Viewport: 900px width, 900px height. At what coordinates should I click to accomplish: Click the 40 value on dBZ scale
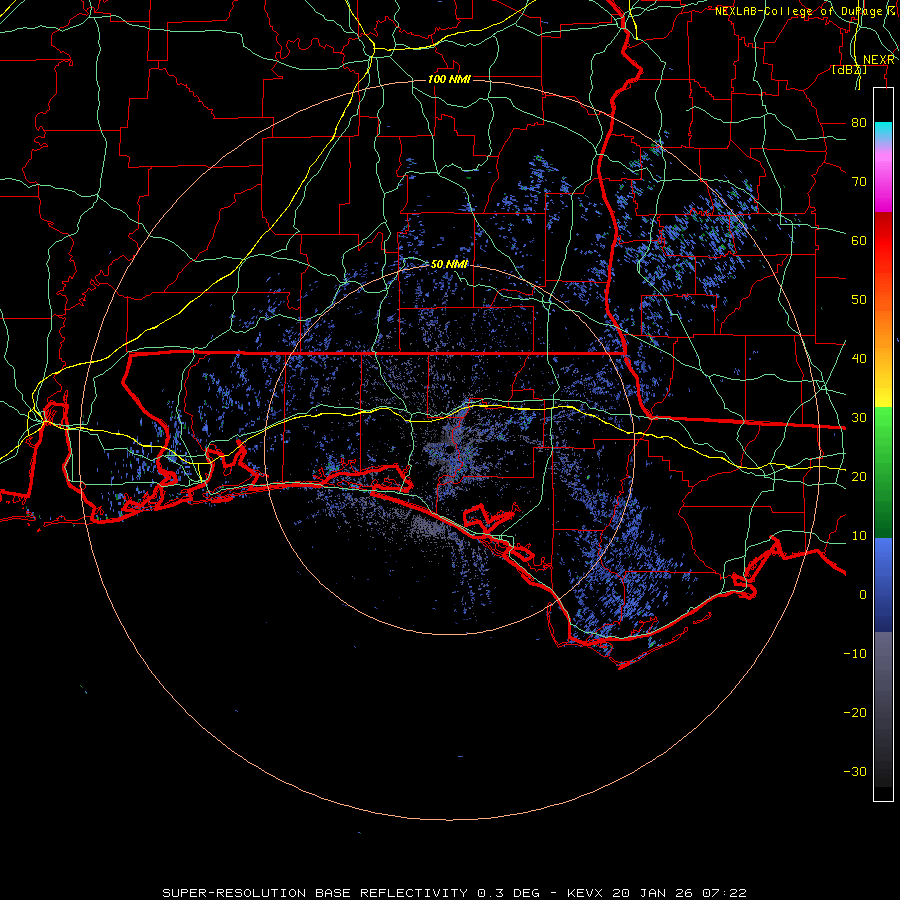pyautogui.click(x=859, y=359)
